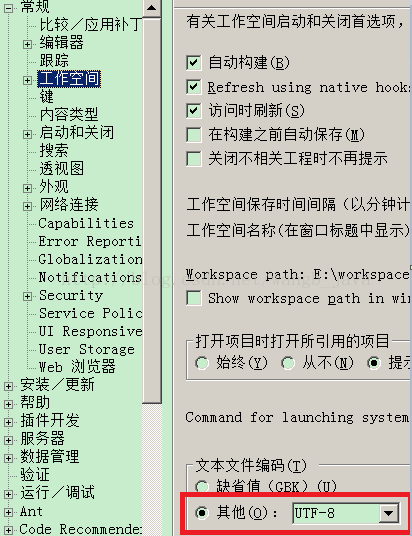This screenshot has width=412, height=536.
Task: Select 服务器 in the tree
Action: pyautogui.click(x=42, y=439)
